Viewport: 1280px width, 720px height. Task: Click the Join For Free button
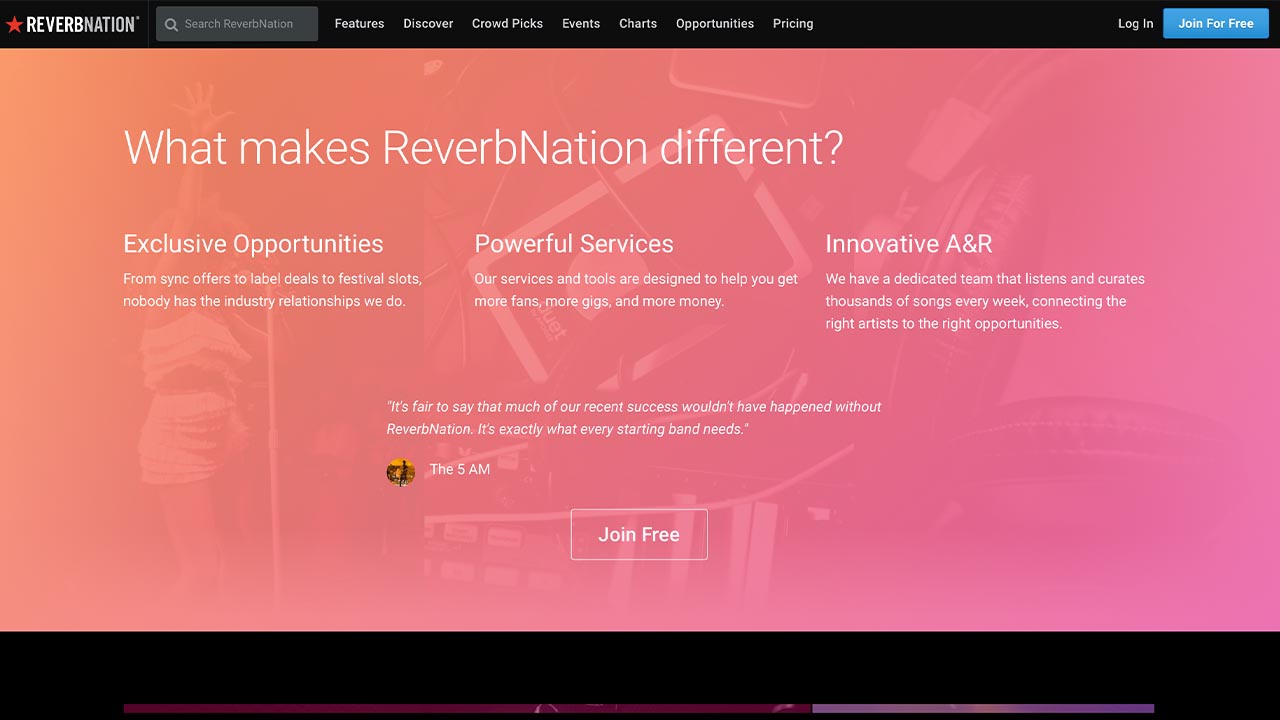1216,23
